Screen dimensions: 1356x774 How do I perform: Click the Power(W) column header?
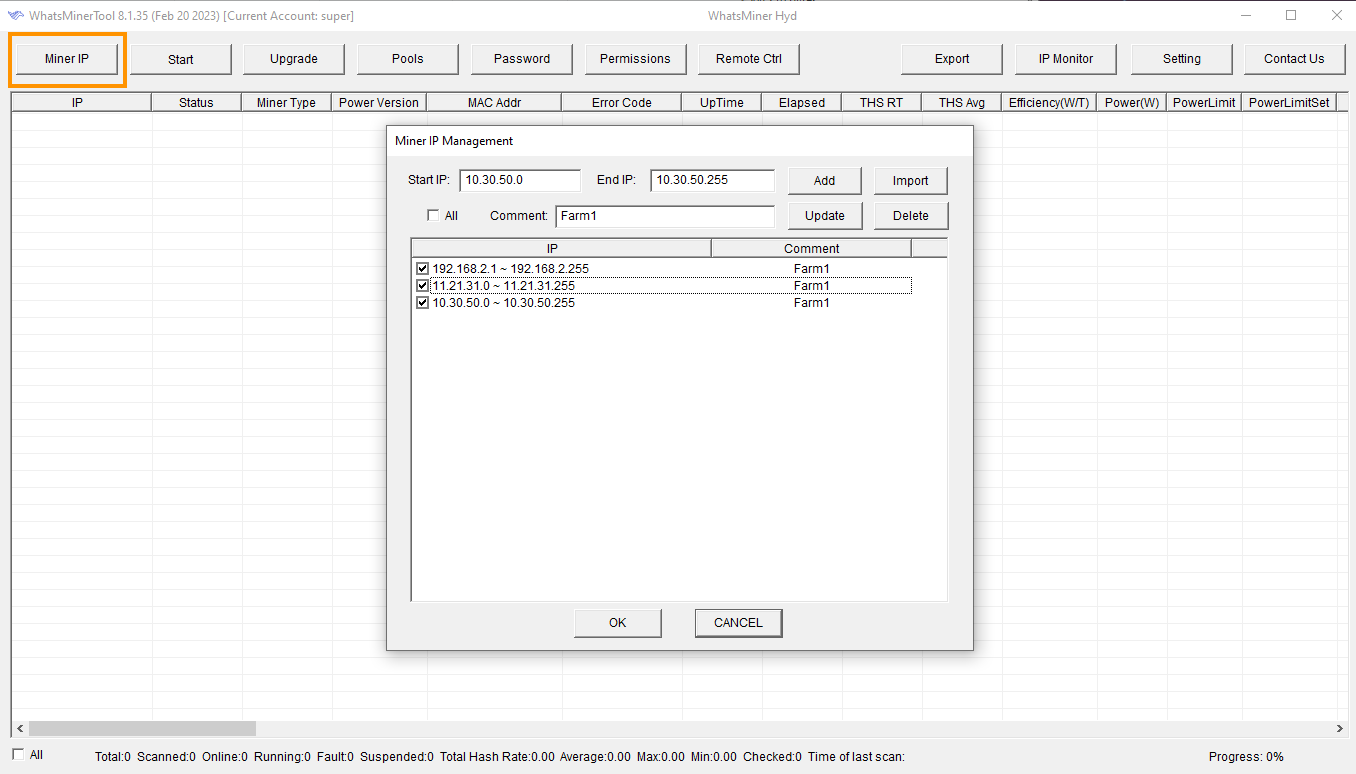click(1132, 102)
